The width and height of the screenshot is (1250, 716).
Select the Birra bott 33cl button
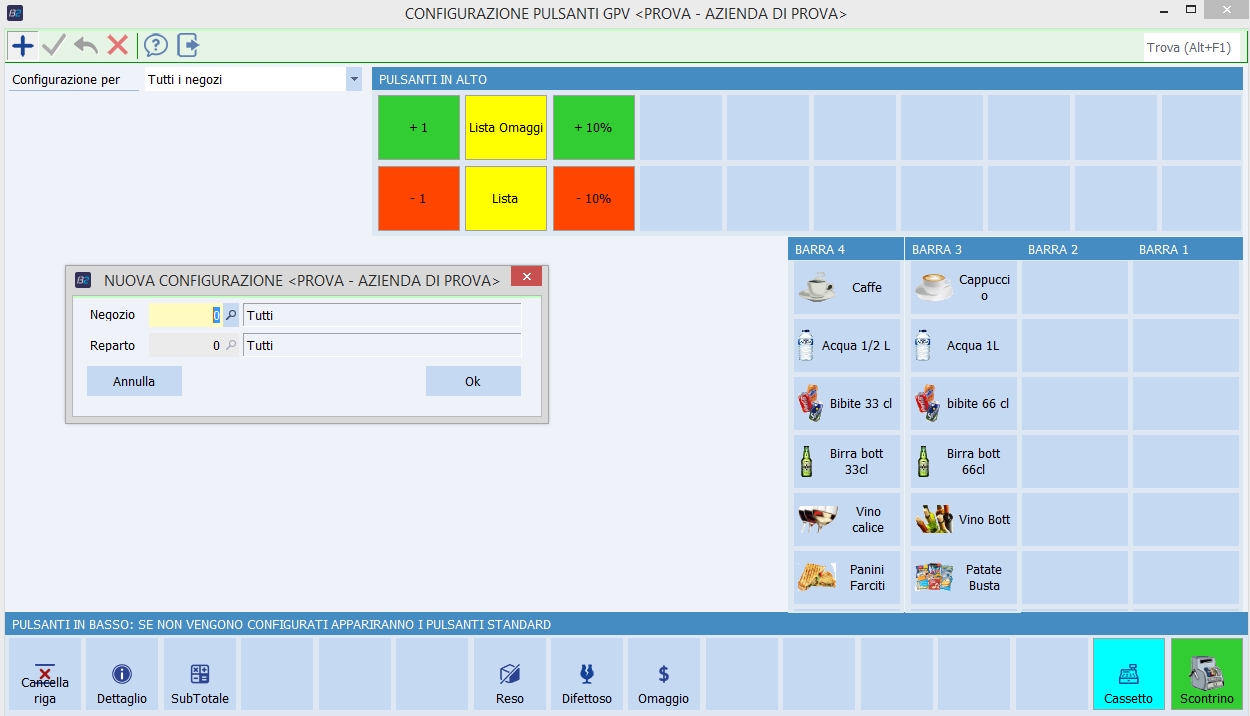point(847,462)
